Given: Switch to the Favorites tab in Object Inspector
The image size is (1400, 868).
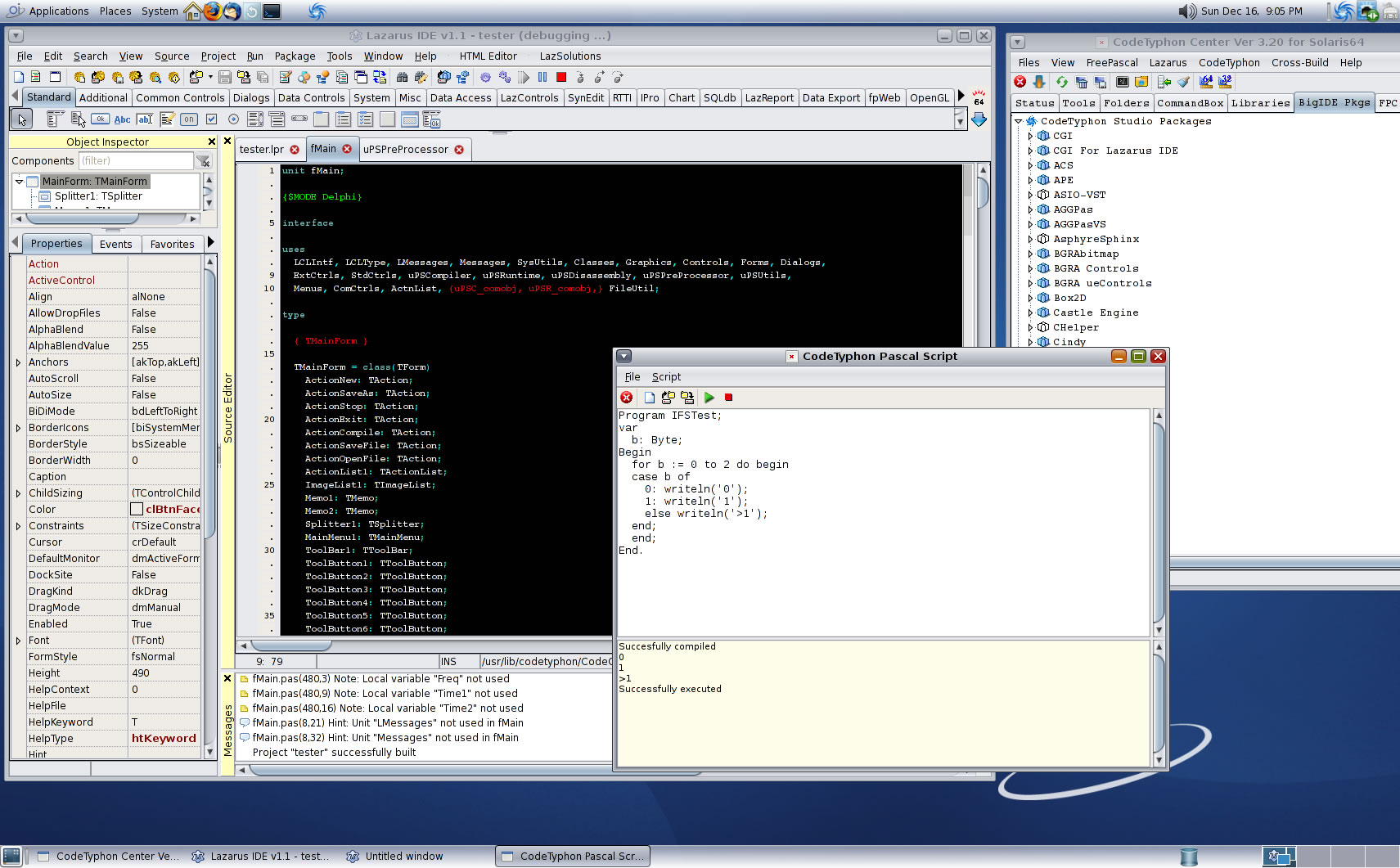Looking at the screenshot, I should pyautogui.click(x=172, y=244).
